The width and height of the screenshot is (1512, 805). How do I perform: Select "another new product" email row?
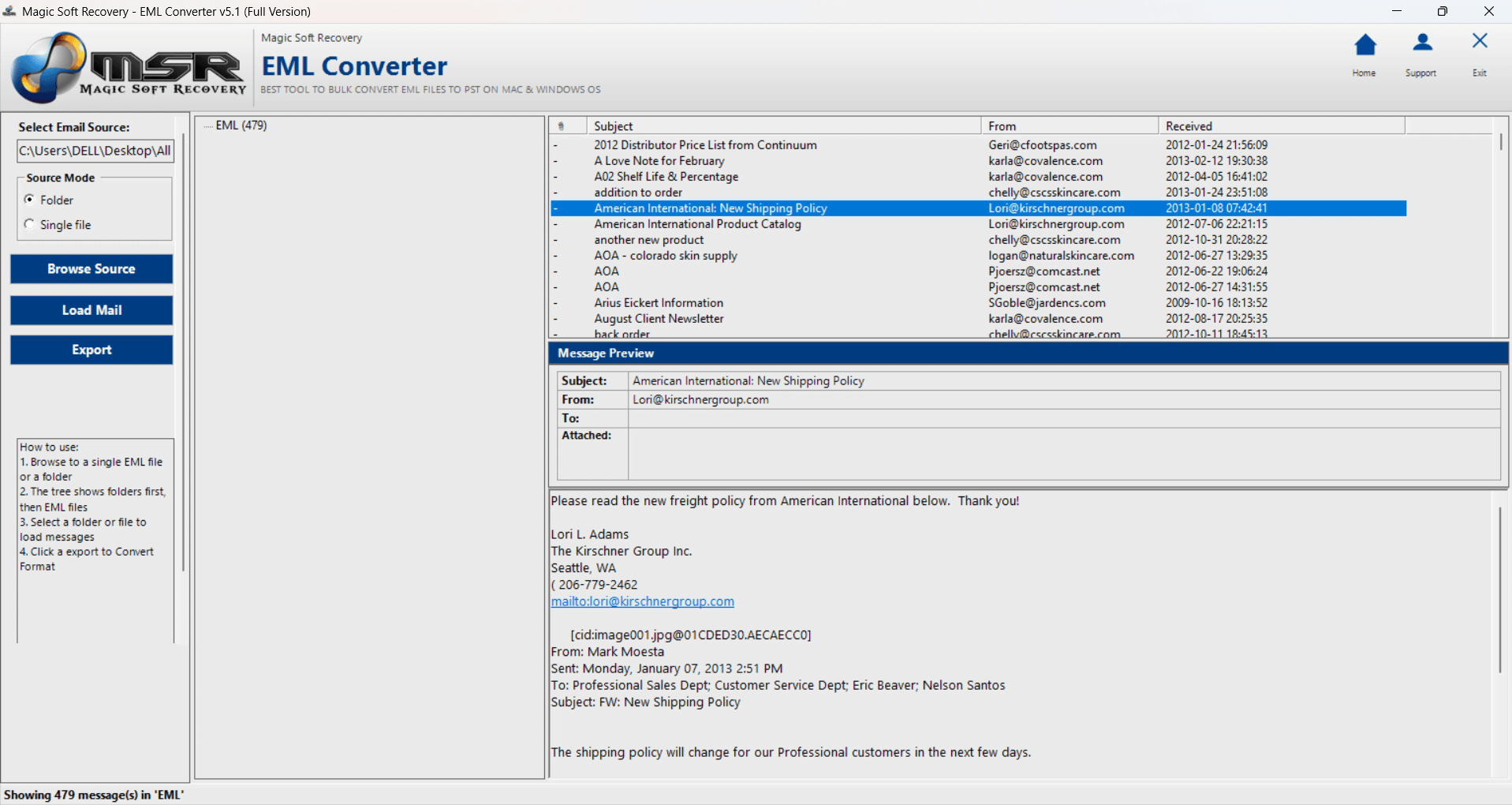(x=978, y=240)
